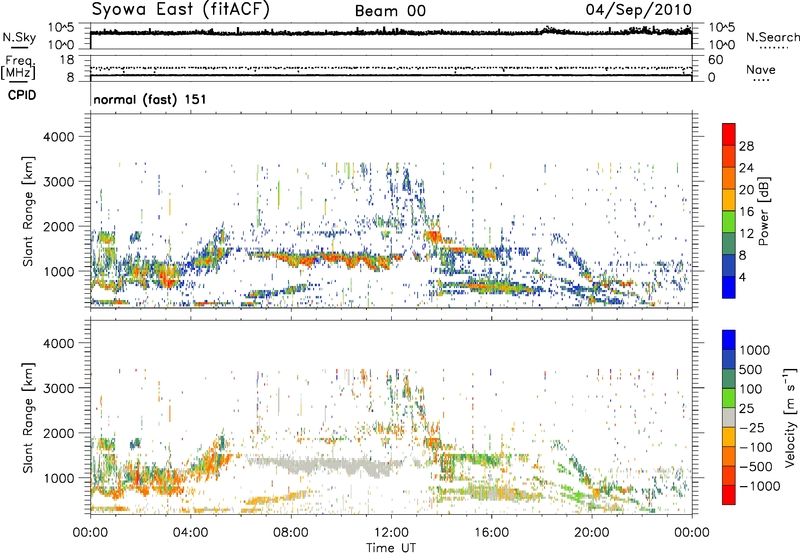Click the 'N.Search' legend label
800x554 pixels.
(x=773, y=37)
